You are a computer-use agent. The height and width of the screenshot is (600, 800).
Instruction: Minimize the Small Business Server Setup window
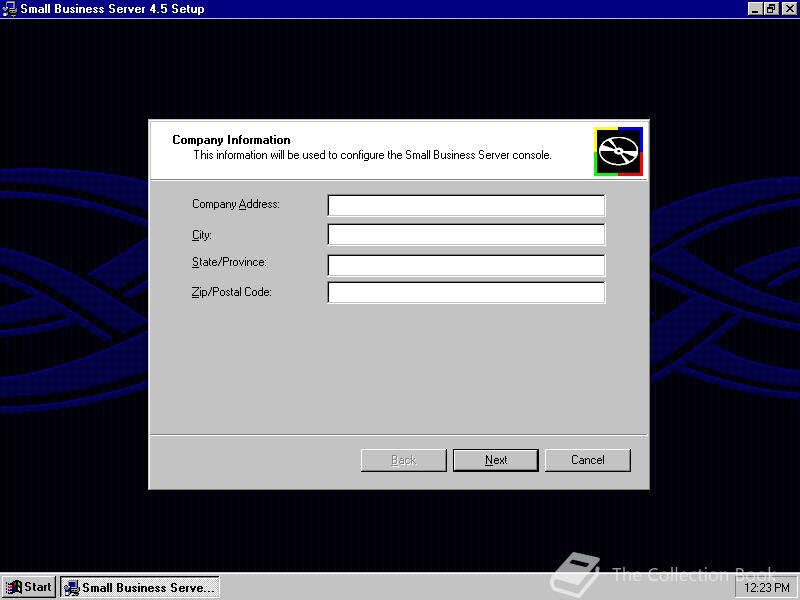coord(755,9)
